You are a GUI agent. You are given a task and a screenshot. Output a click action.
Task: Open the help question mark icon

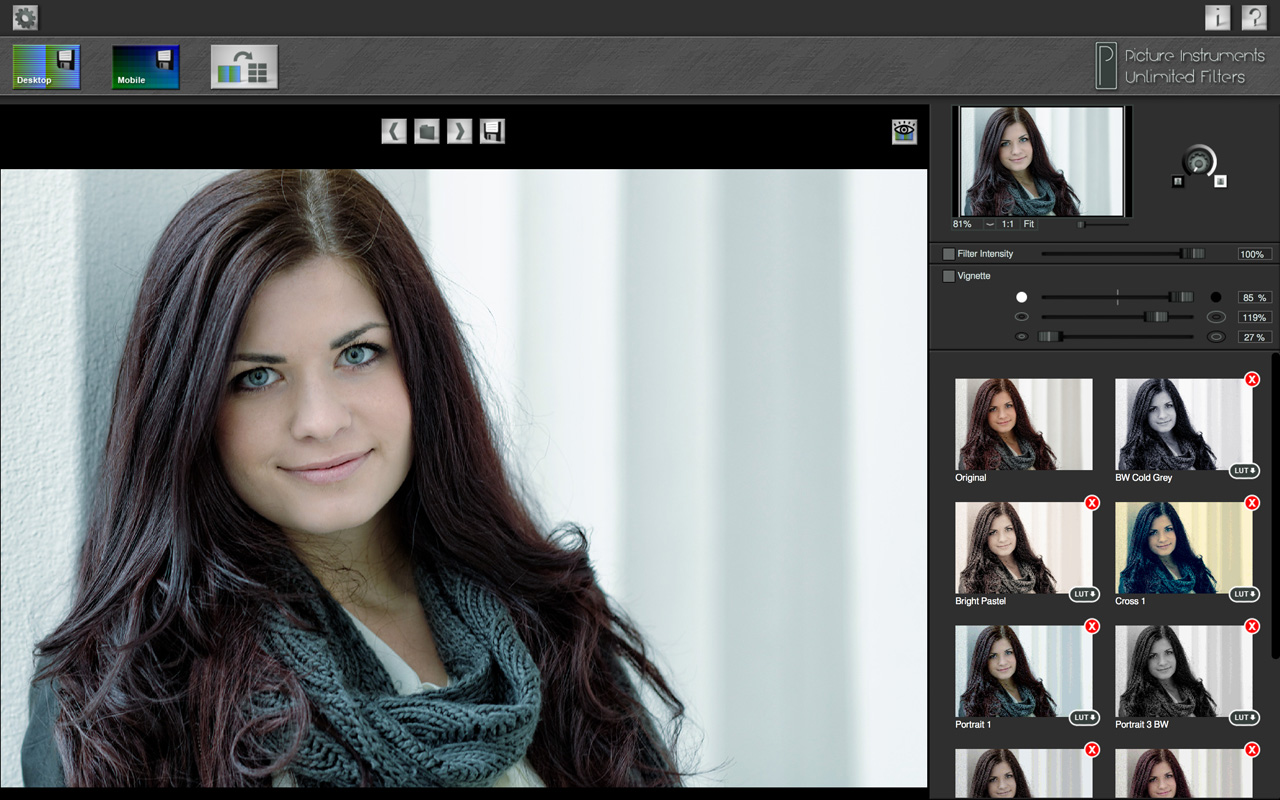(1254, 17)
